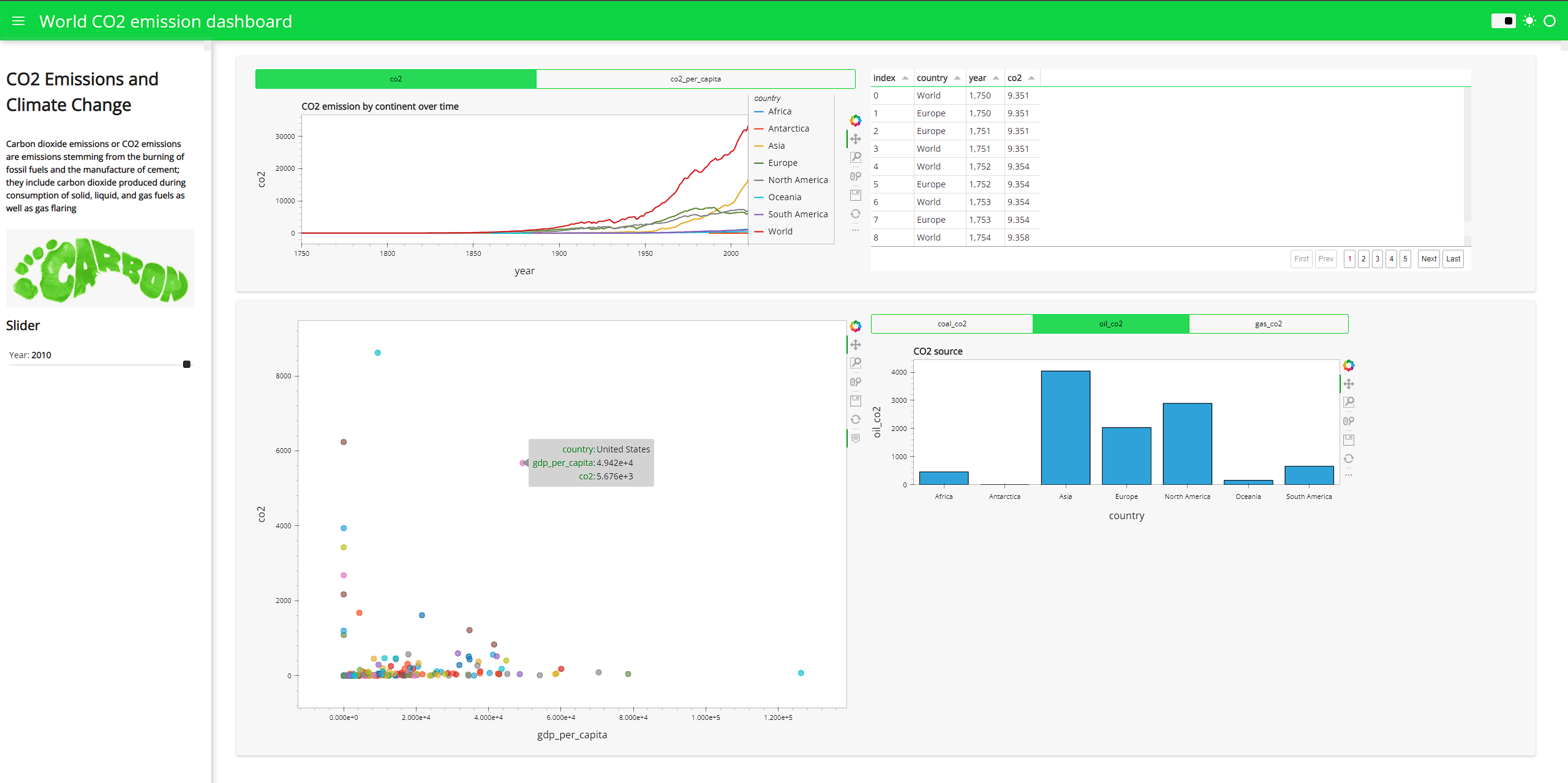
Task: Click the Save icon on the scatter plot toolbar
Action: tap(856, 400)
